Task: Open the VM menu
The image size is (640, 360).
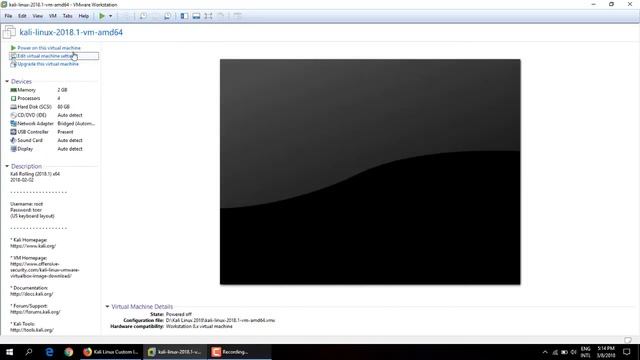Action: coord(53,16)
